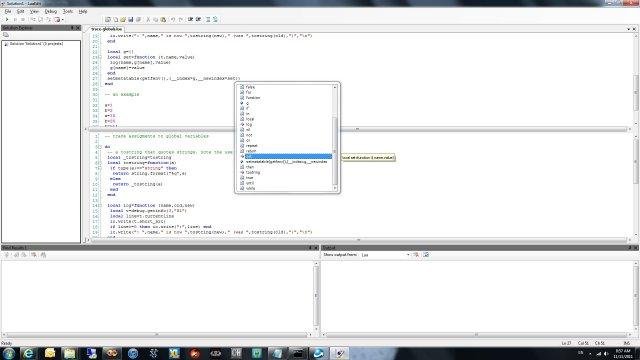Click autocomplete list scroll-up arrow
This screenshot has width=640, height=360.
335,87
